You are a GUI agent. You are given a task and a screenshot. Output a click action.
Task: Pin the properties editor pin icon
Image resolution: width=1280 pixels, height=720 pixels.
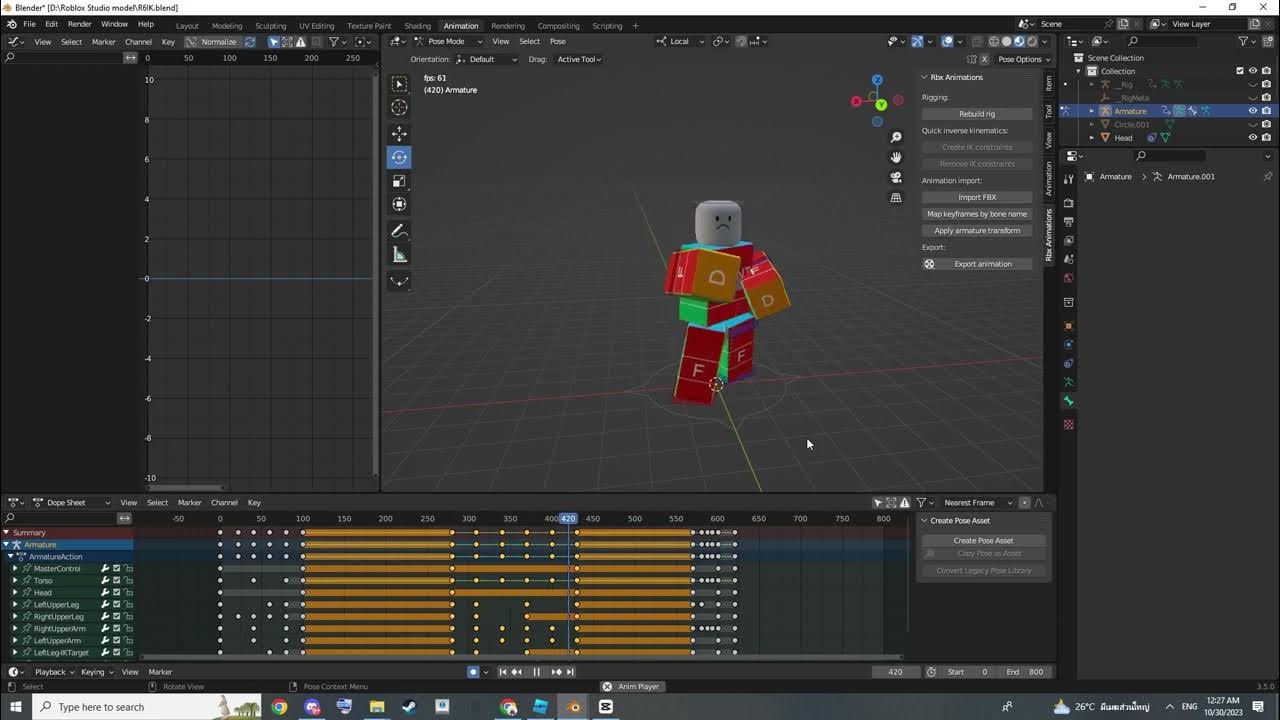[1268, 176]
